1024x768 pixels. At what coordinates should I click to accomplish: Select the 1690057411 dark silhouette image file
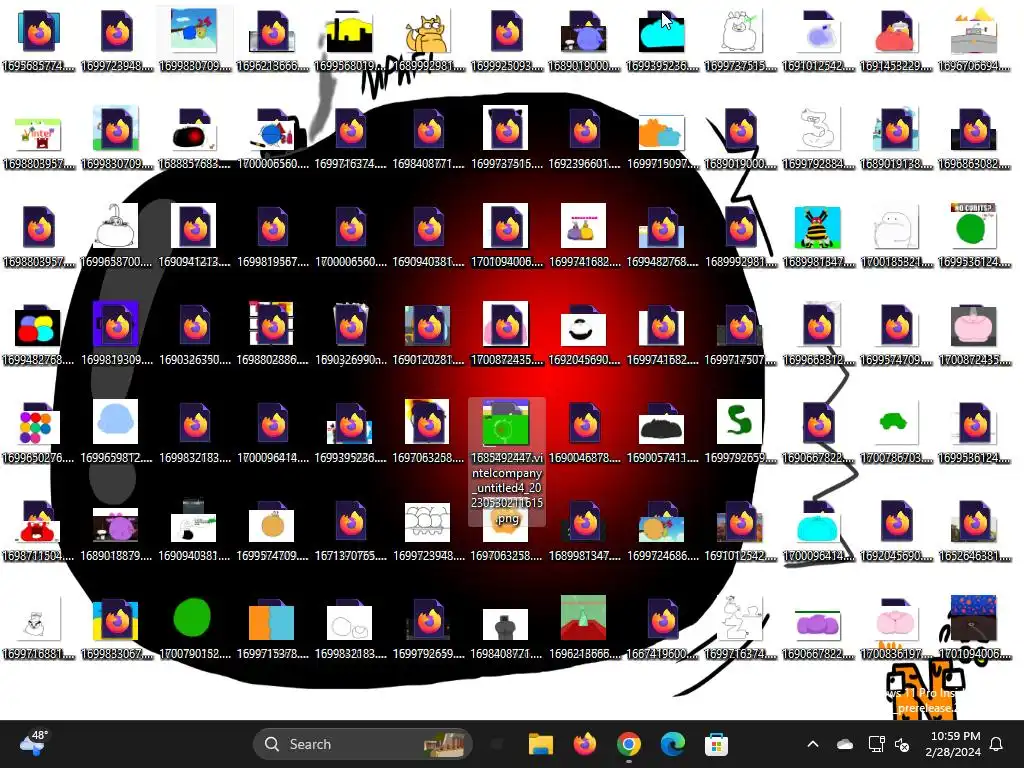coord(662,432)
